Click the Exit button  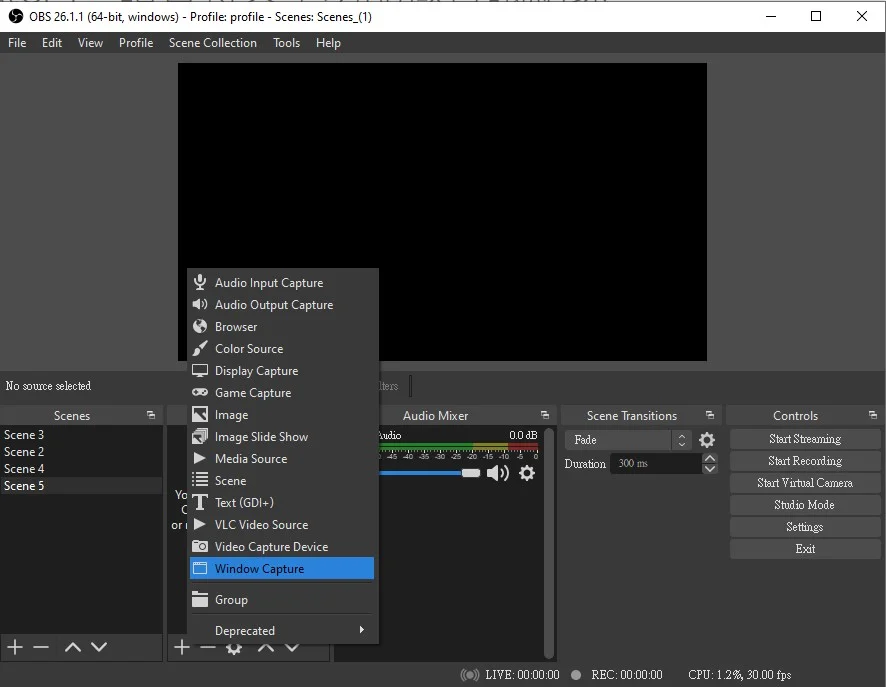[805, 549]
